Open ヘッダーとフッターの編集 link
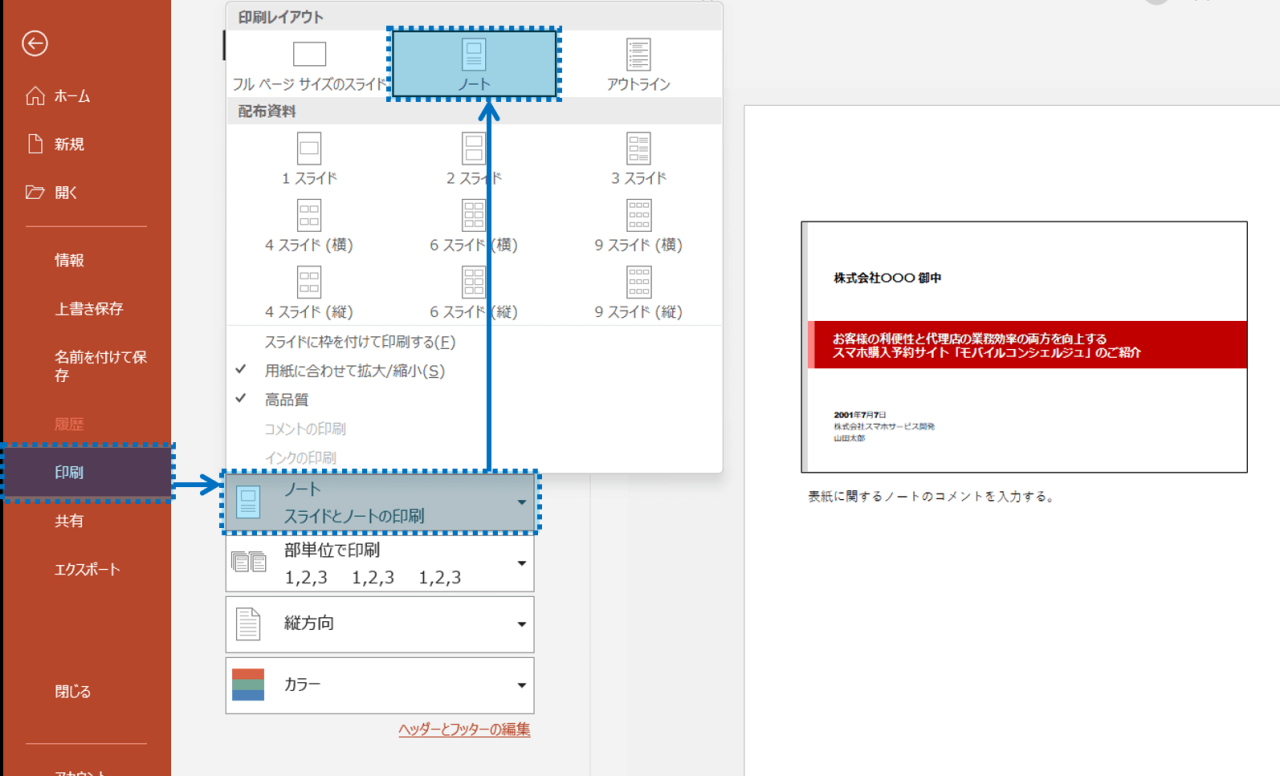The width and height of the screenshot is (1280, 776). pyautogui.click(x=464, y=730)
